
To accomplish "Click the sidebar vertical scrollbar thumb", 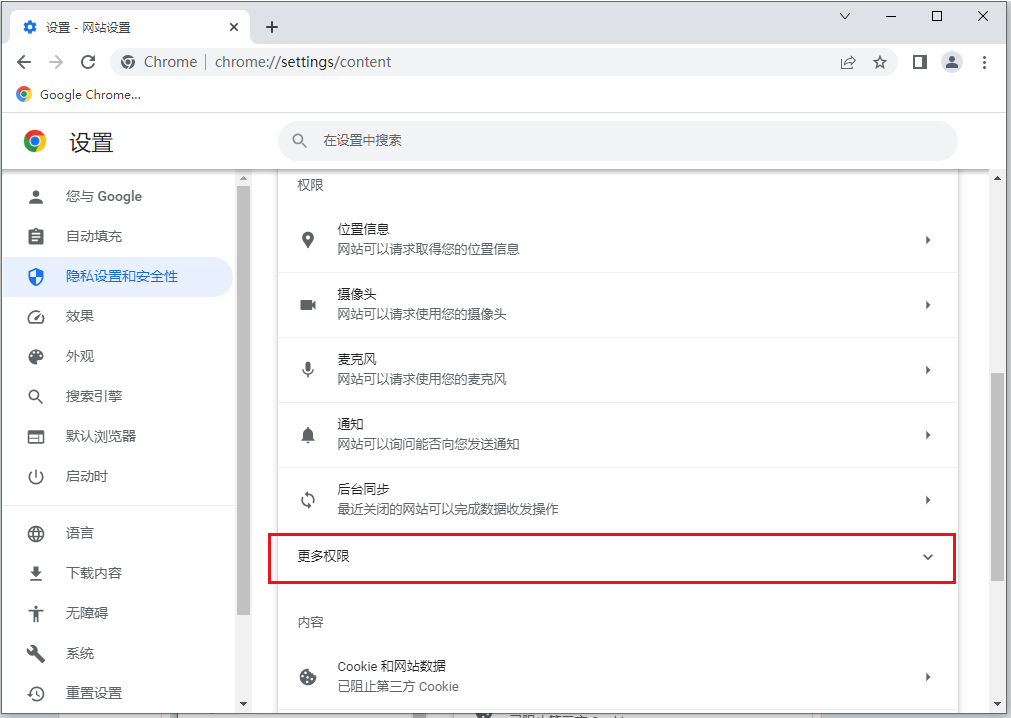I will (x=243, y=400).
